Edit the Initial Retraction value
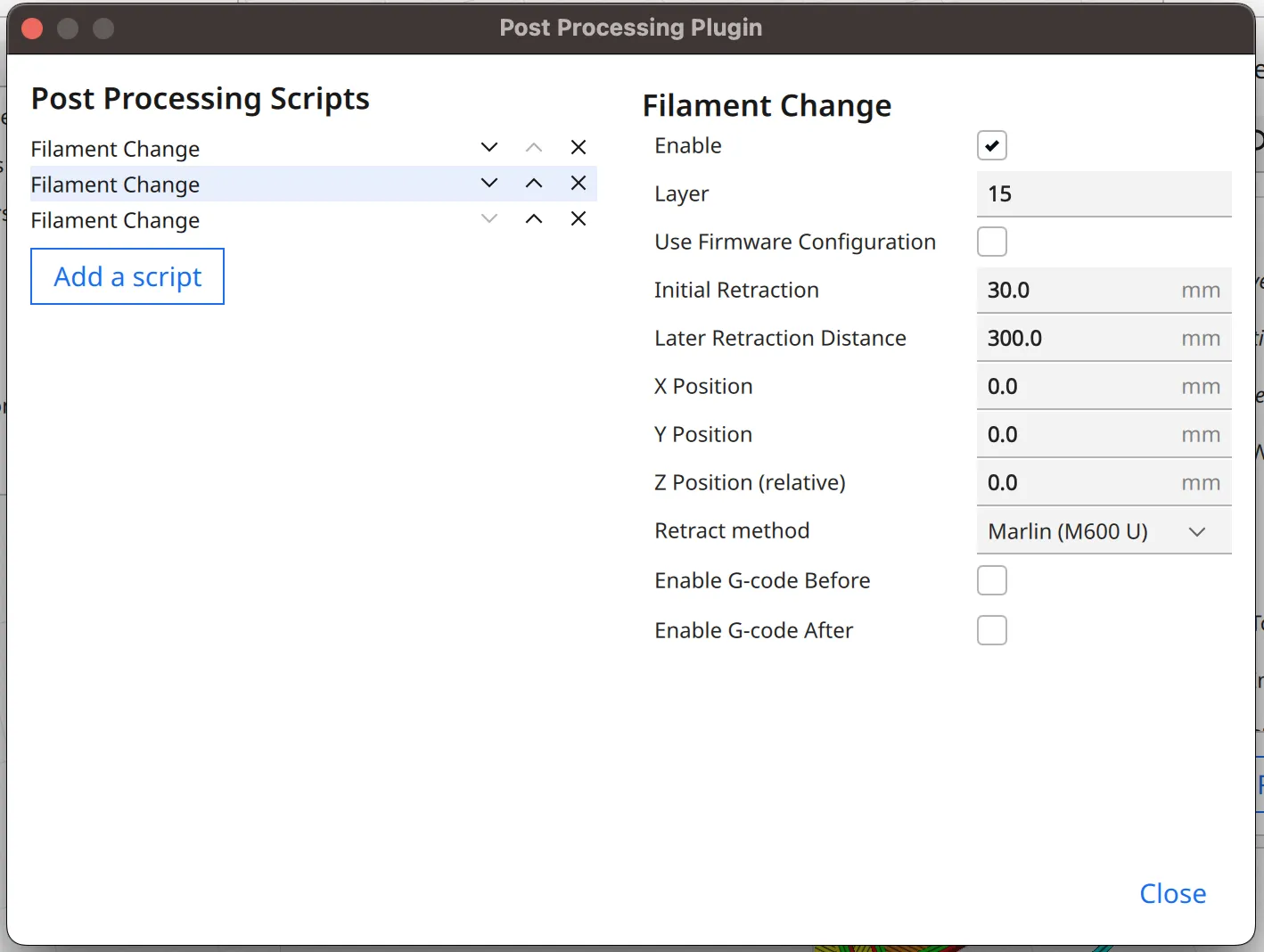 tap(1079, 291)
